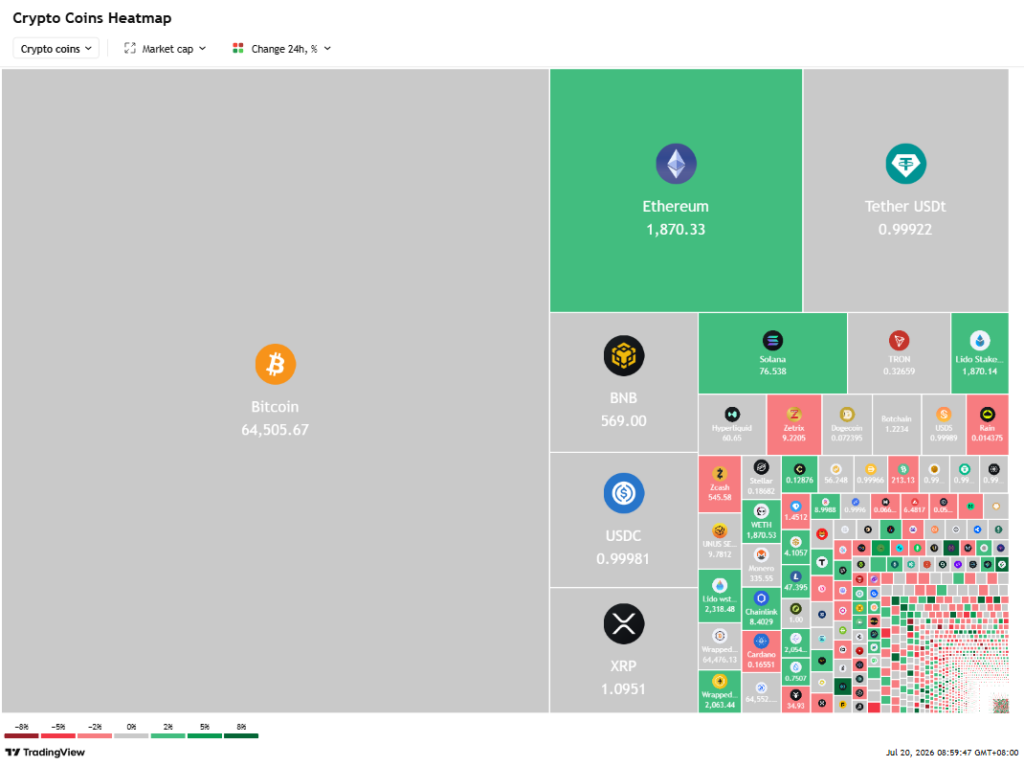Click the red tile priced 34.93
The image size is (1024, 766).
click(796, 700)
